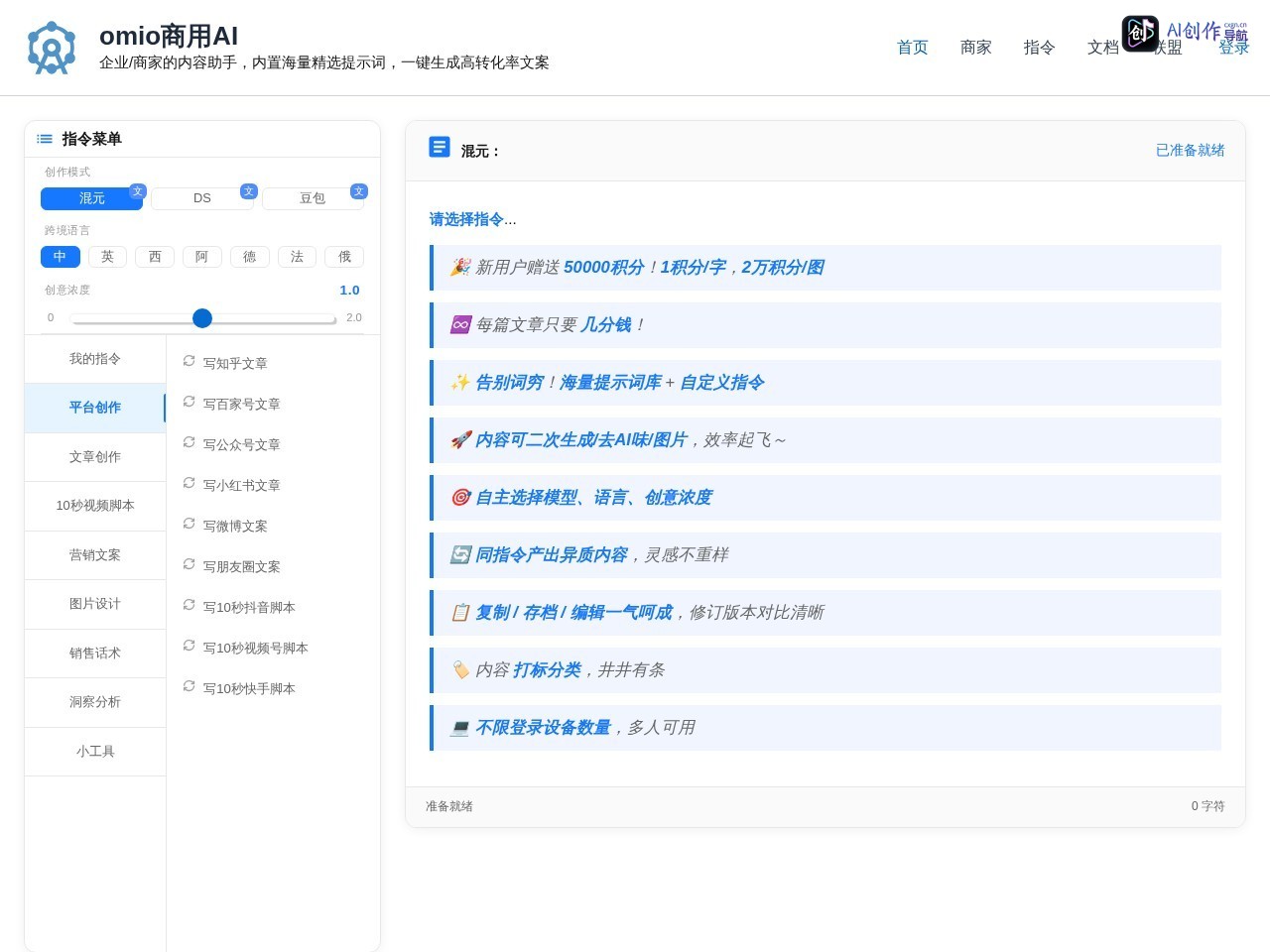Viewport: 1270px width, 952px height.
Task: Select 西 as the language
Action: [155, 257]
